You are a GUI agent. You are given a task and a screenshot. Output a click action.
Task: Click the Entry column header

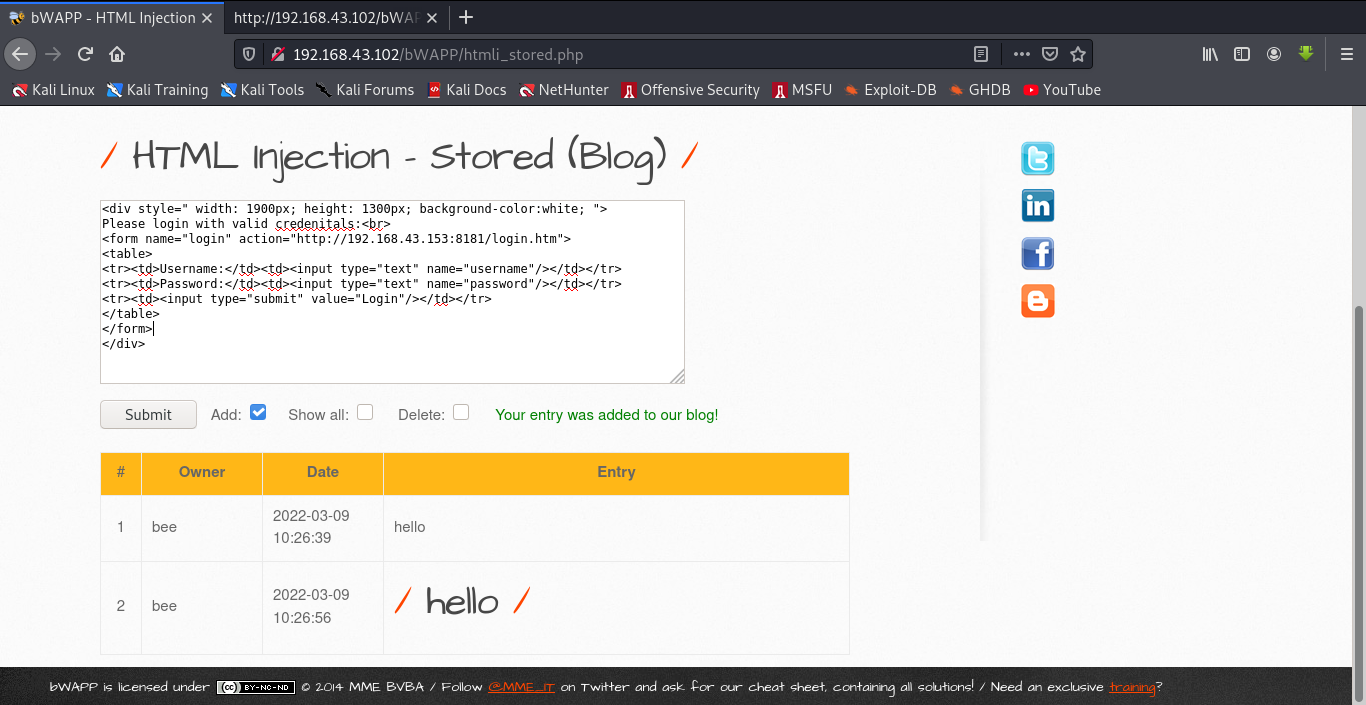tap(616, 472)
